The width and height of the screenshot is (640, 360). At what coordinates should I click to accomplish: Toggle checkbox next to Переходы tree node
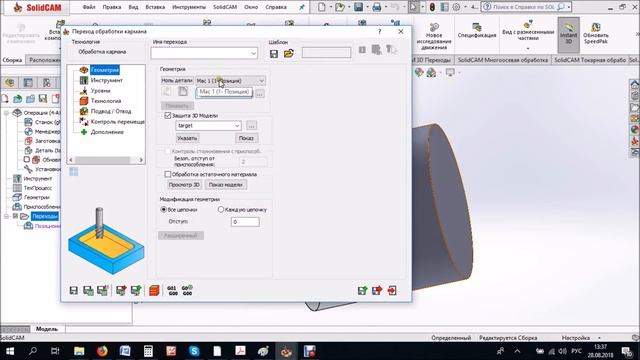click(x=16, y=216)
